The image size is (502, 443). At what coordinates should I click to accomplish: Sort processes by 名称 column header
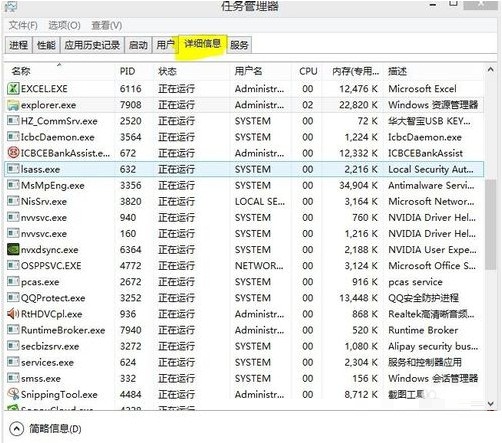(21, 71)
